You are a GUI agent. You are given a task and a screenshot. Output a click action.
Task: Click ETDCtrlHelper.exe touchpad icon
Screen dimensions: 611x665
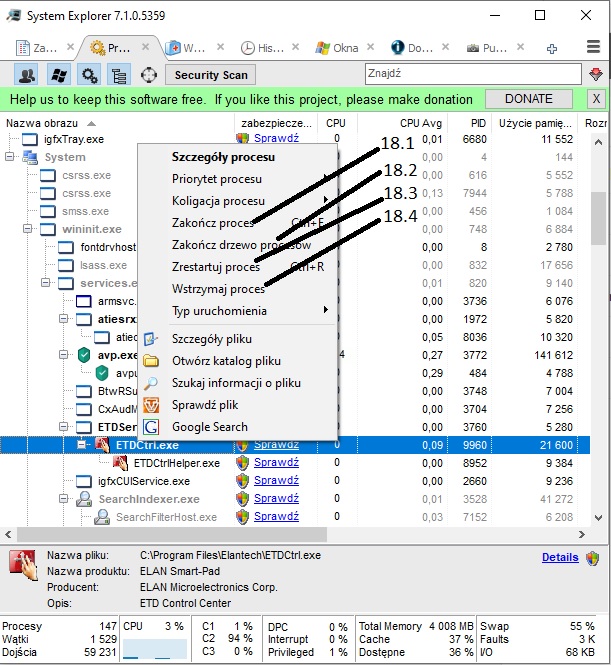[x=120, y=463]
